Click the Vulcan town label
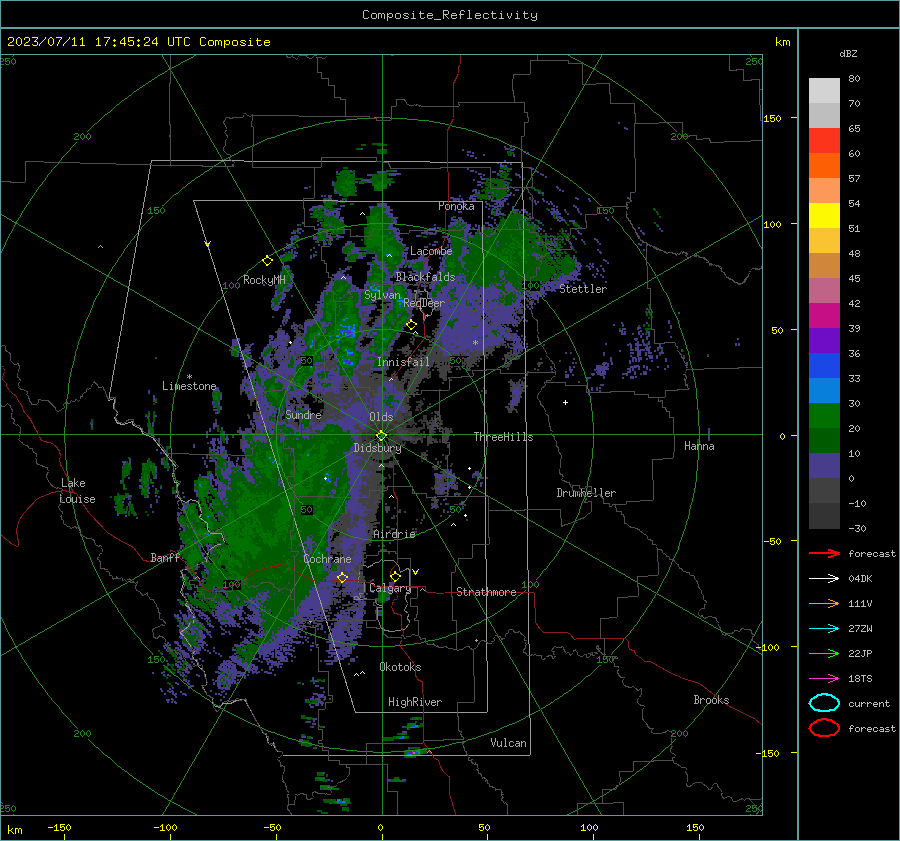This screenshot has width=900, height=841. click(508, 743)
